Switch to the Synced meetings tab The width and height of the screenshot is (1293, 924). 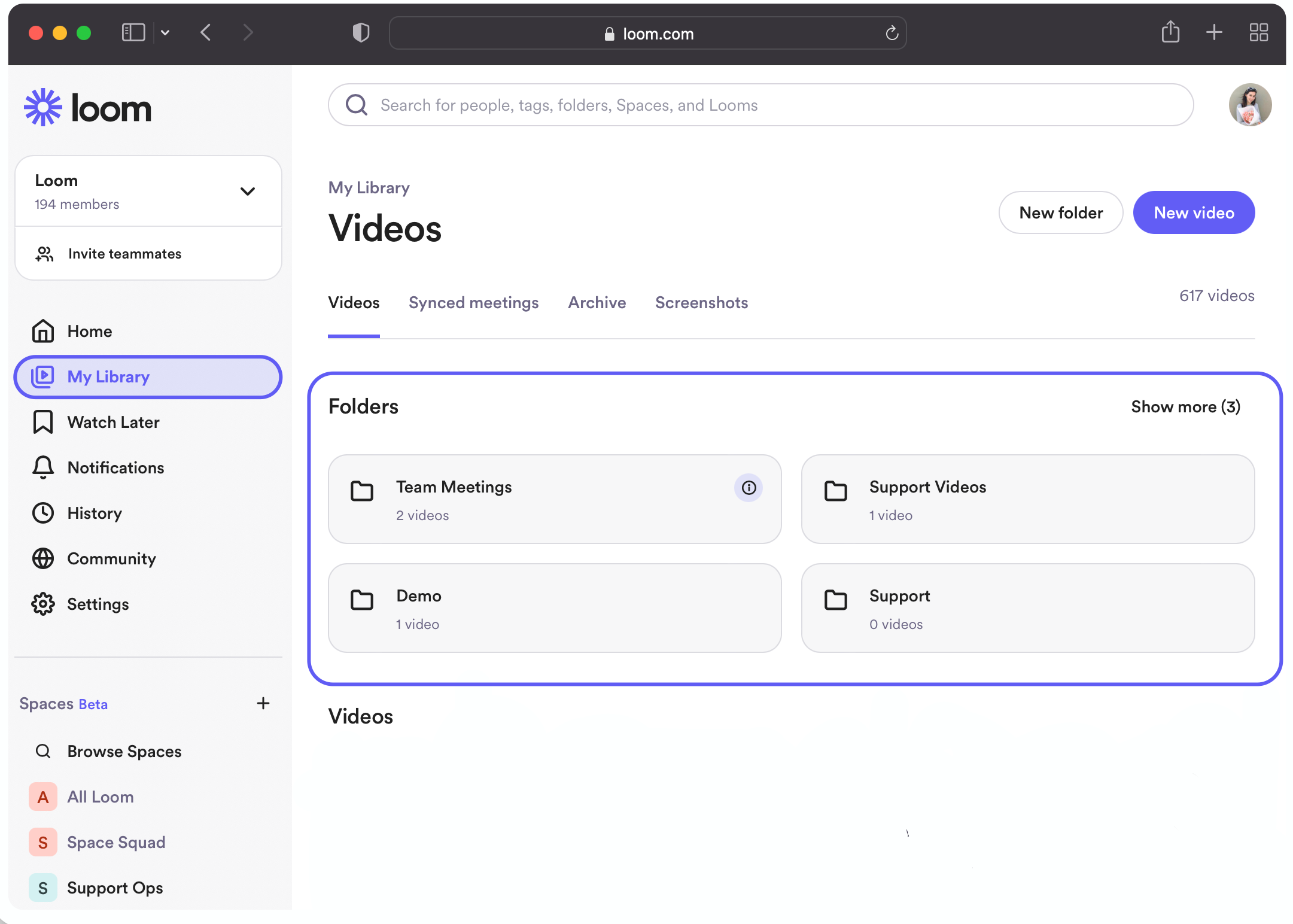473,302
